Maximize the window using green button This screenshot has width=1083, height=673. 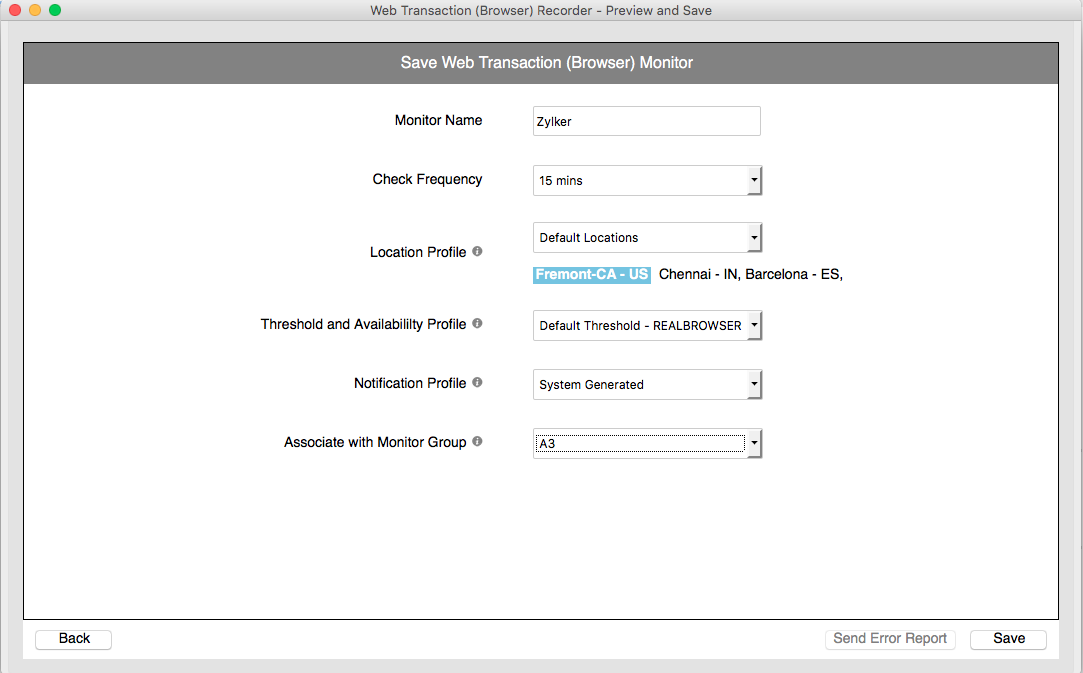(55, 10)
